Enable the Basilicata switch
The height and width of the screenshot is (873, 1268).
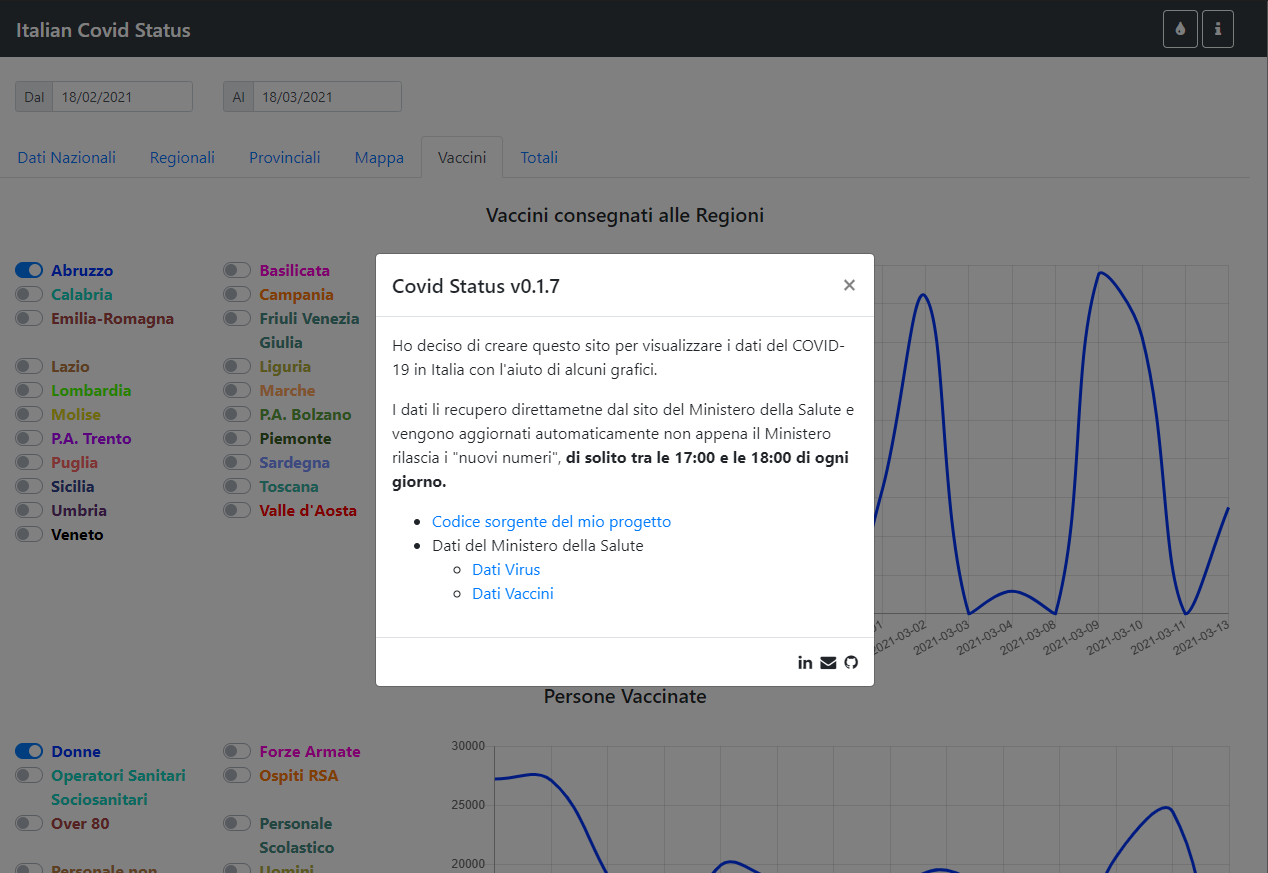click(237, 270)
